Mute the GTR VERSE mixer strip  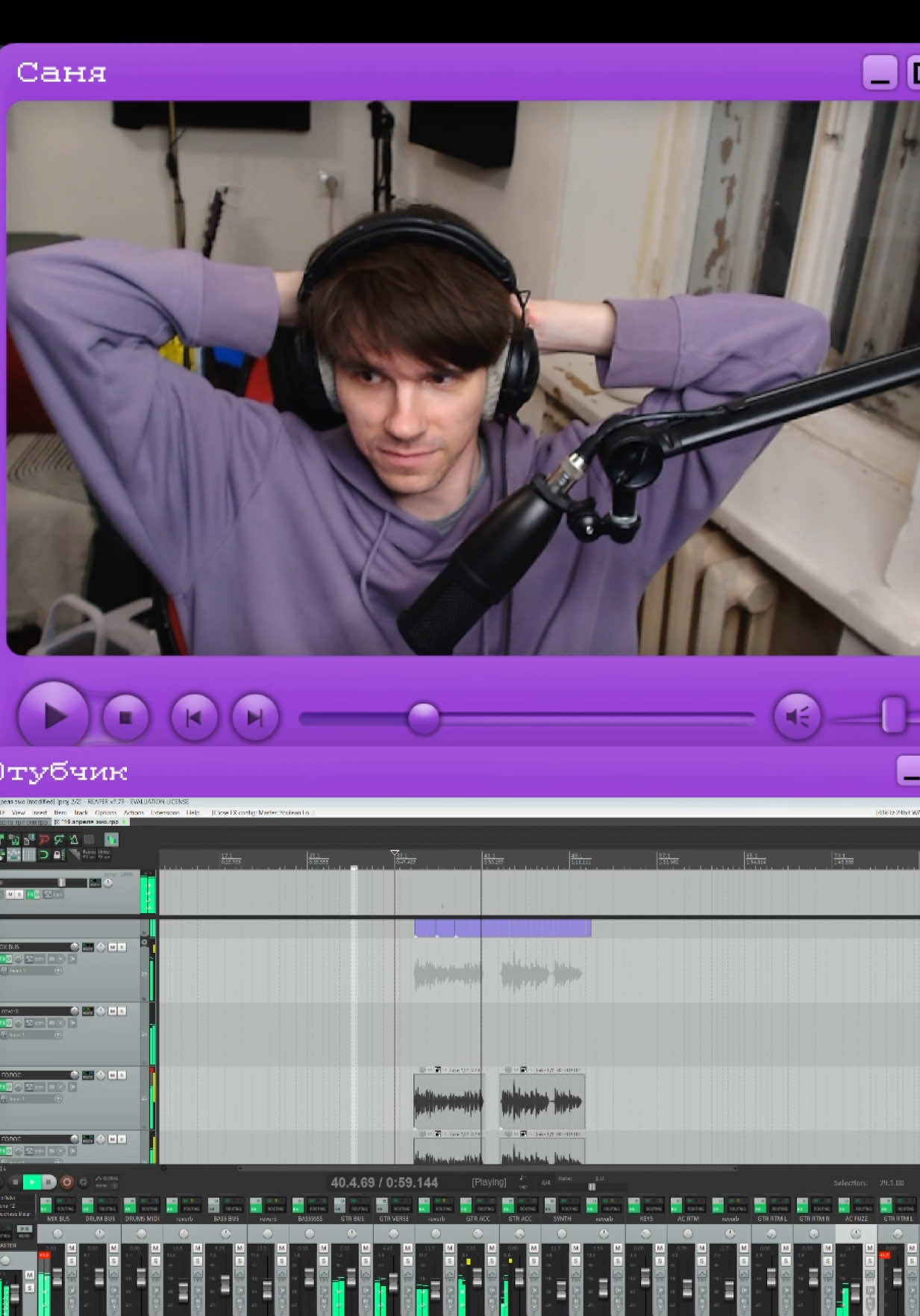(407, 1248)
